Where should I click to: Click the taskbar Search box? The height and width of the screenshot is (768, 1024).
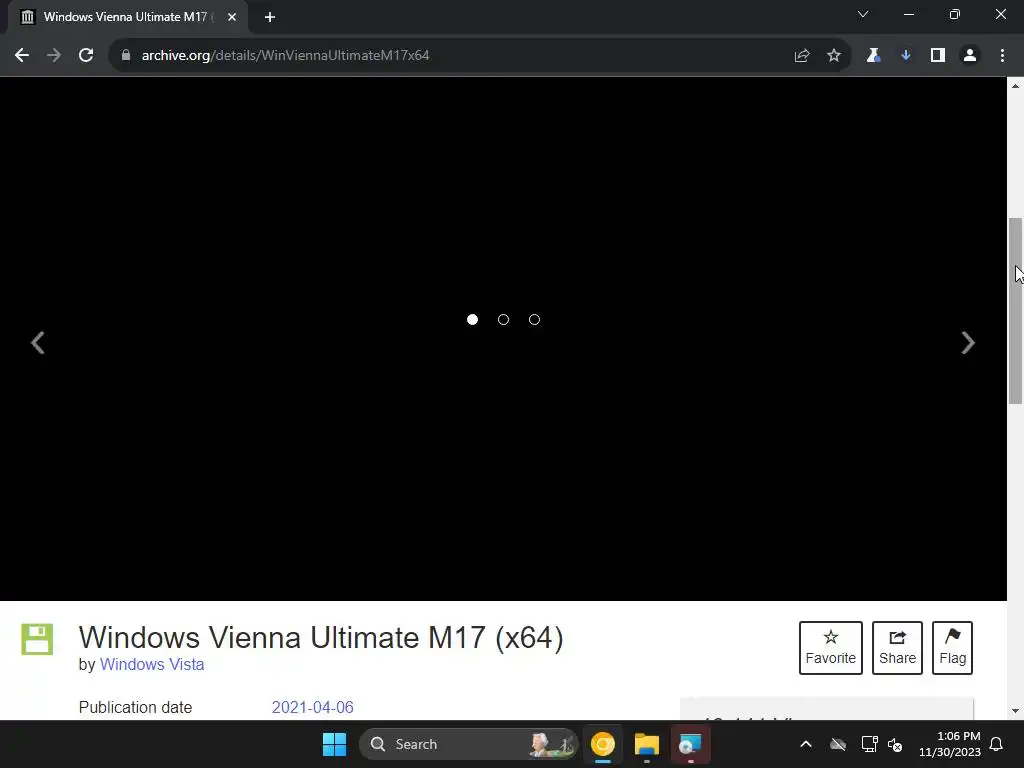469,744
